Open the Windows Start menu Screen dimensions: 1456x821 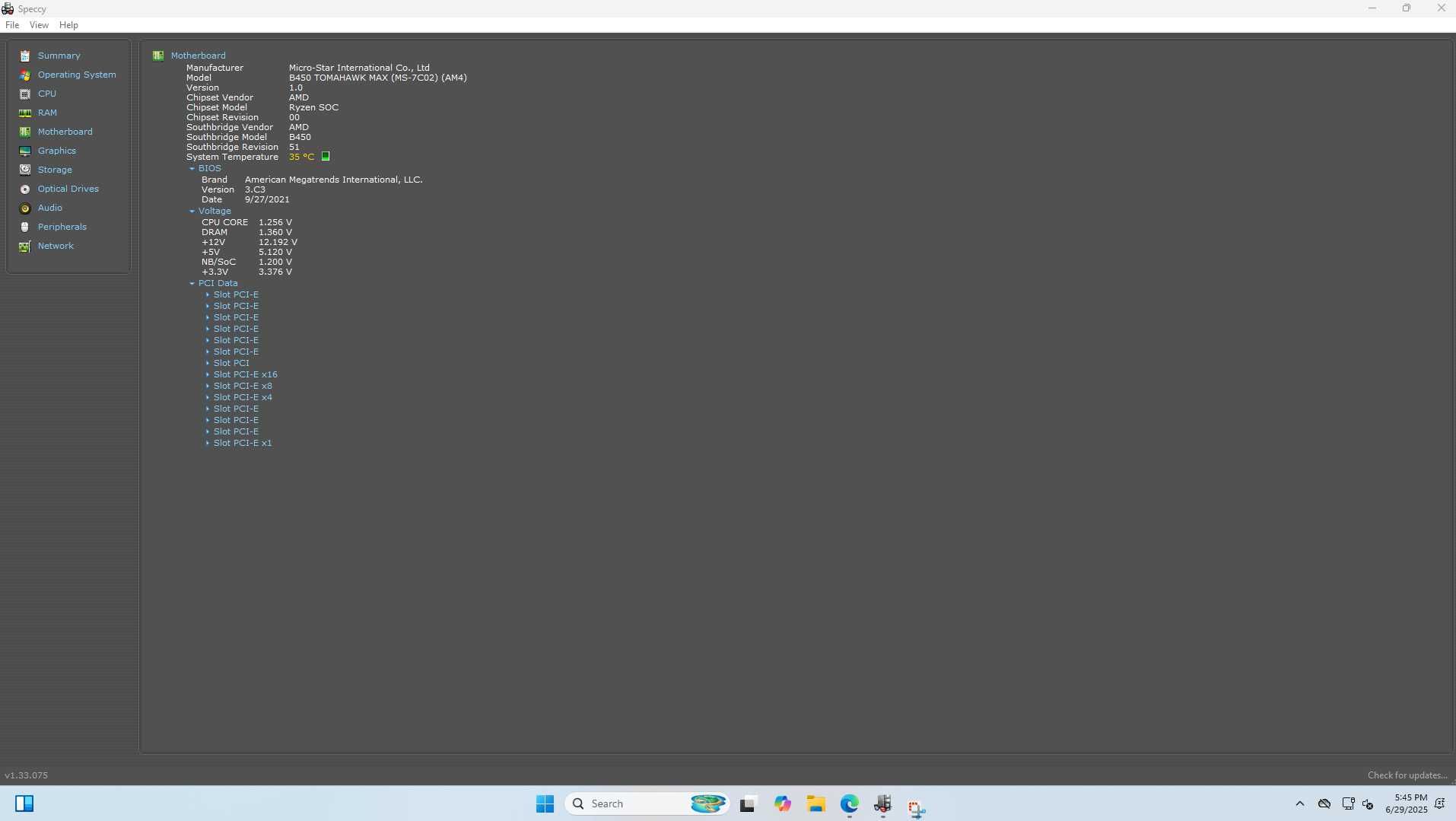[x=545, y=803]
